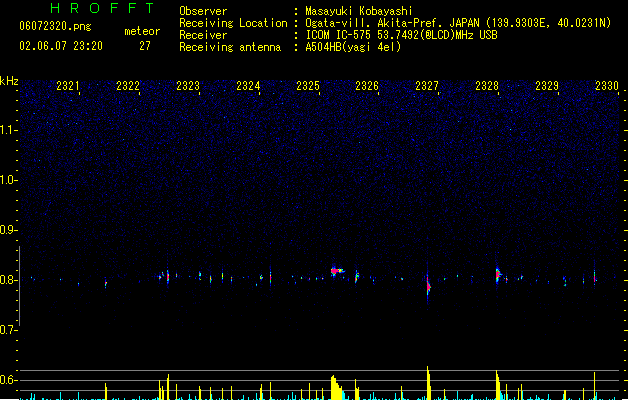Click the 2325 time marker
Image resolution: width=629 pixels, height=400 pixels.
pyautogui.click(x=308, y=85)
